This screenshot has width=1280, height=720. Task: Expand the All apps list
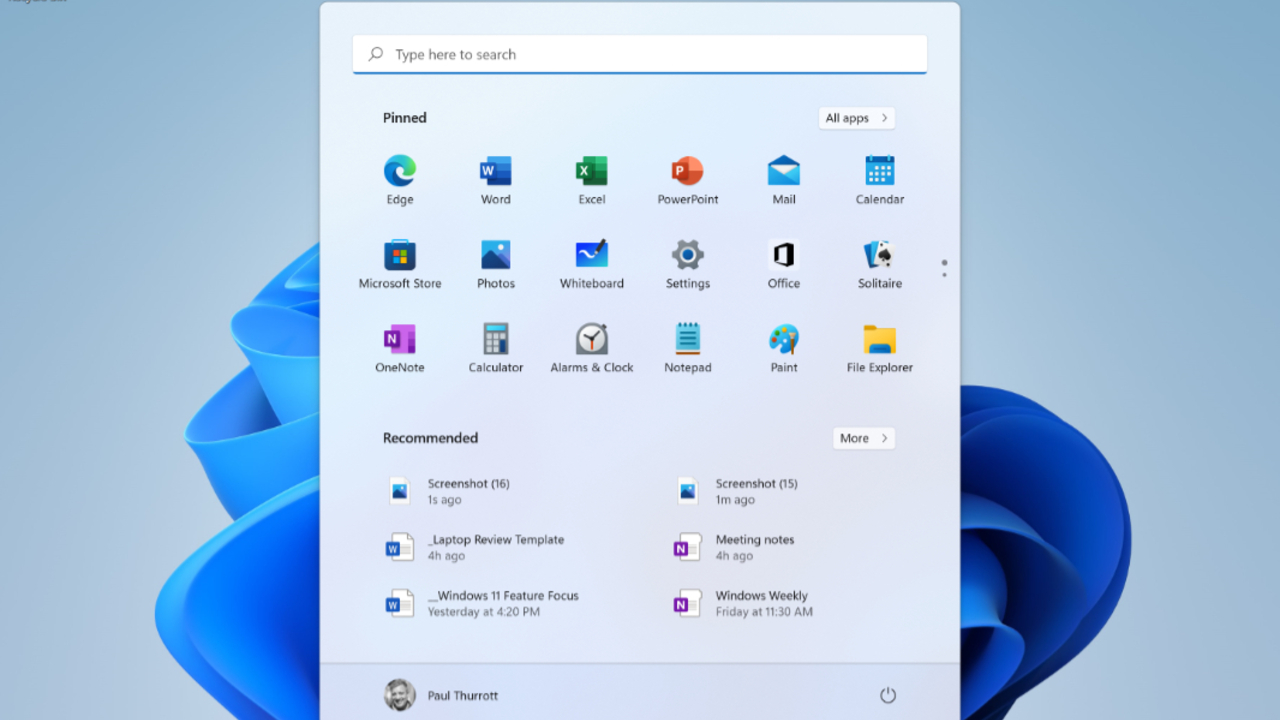(857, 118)
